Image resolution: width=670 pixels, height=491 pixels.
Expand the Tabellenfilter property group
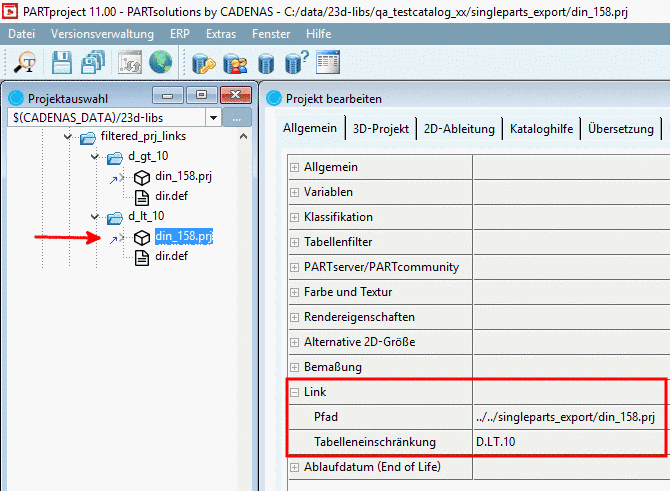coord(294,242)
